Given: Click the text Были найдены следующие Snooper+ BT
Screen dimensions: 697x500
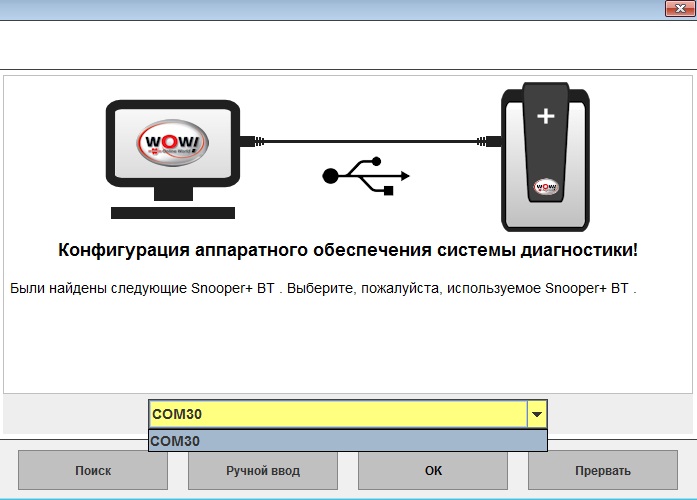Looking at the screenshot, I should point(142,288).
